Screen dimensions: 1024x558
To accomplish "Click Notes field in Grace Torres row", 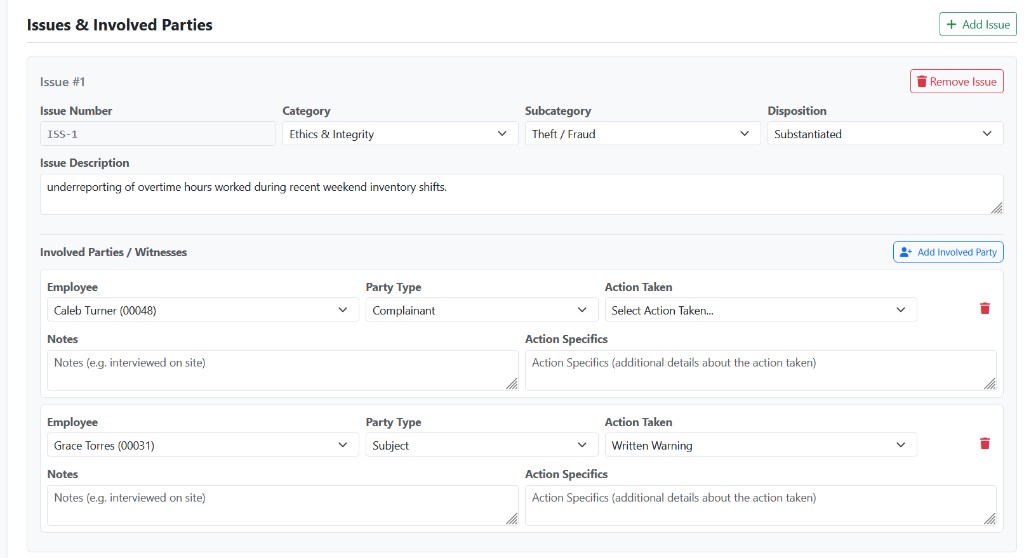I will [282, 505].
